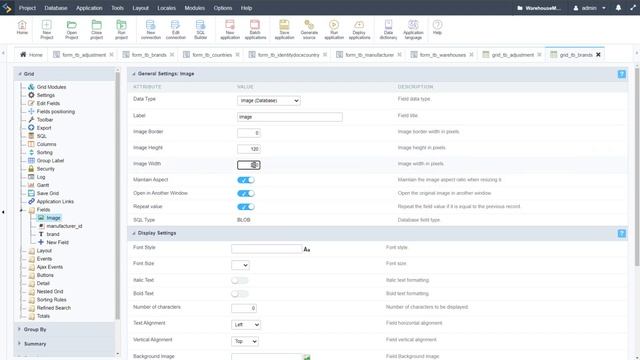This screenshot has width=640, height=360.
Task: Click the Image Height input field
Action: pos(249,149)
